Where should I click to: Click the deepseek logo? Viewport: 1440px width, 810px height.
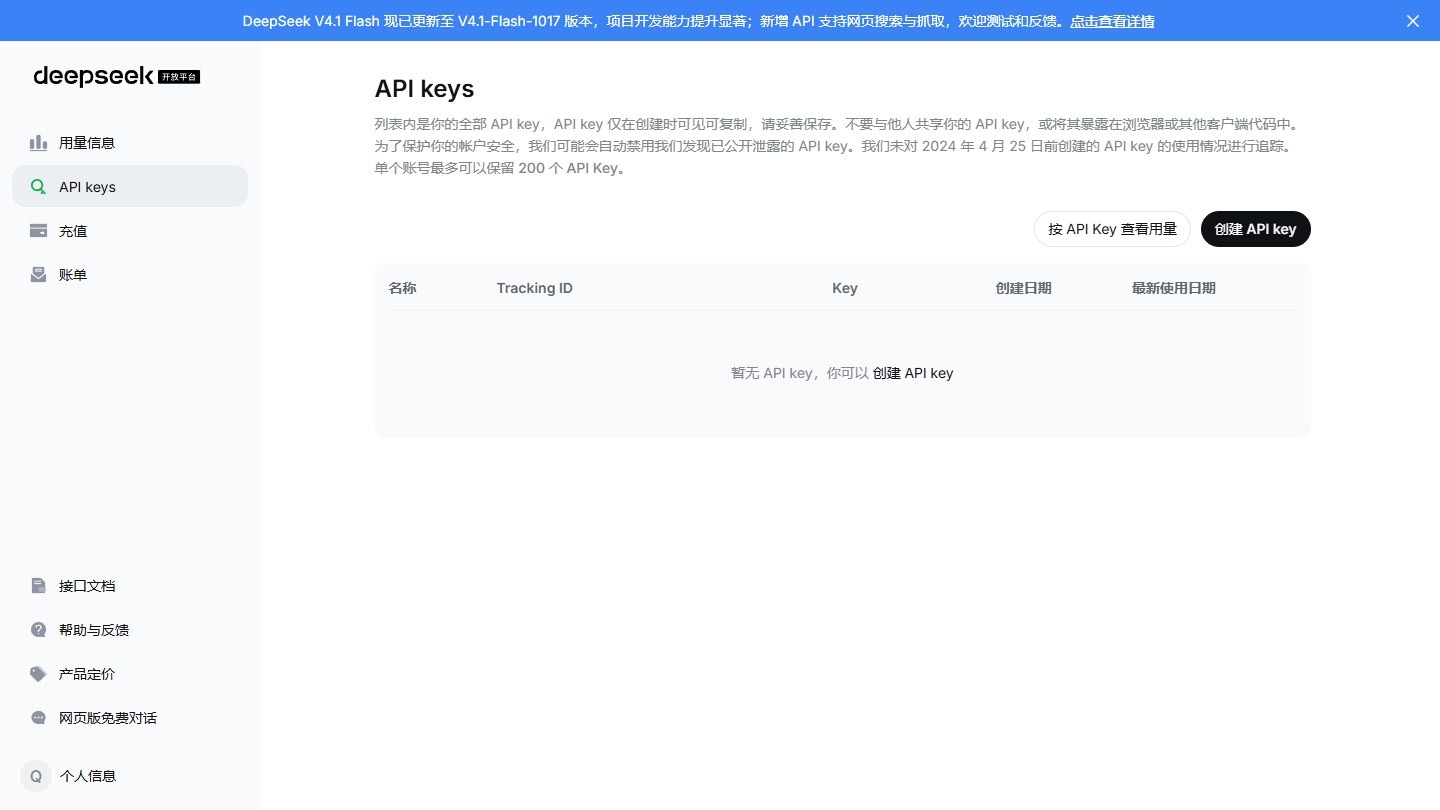[x=94, y=76]
